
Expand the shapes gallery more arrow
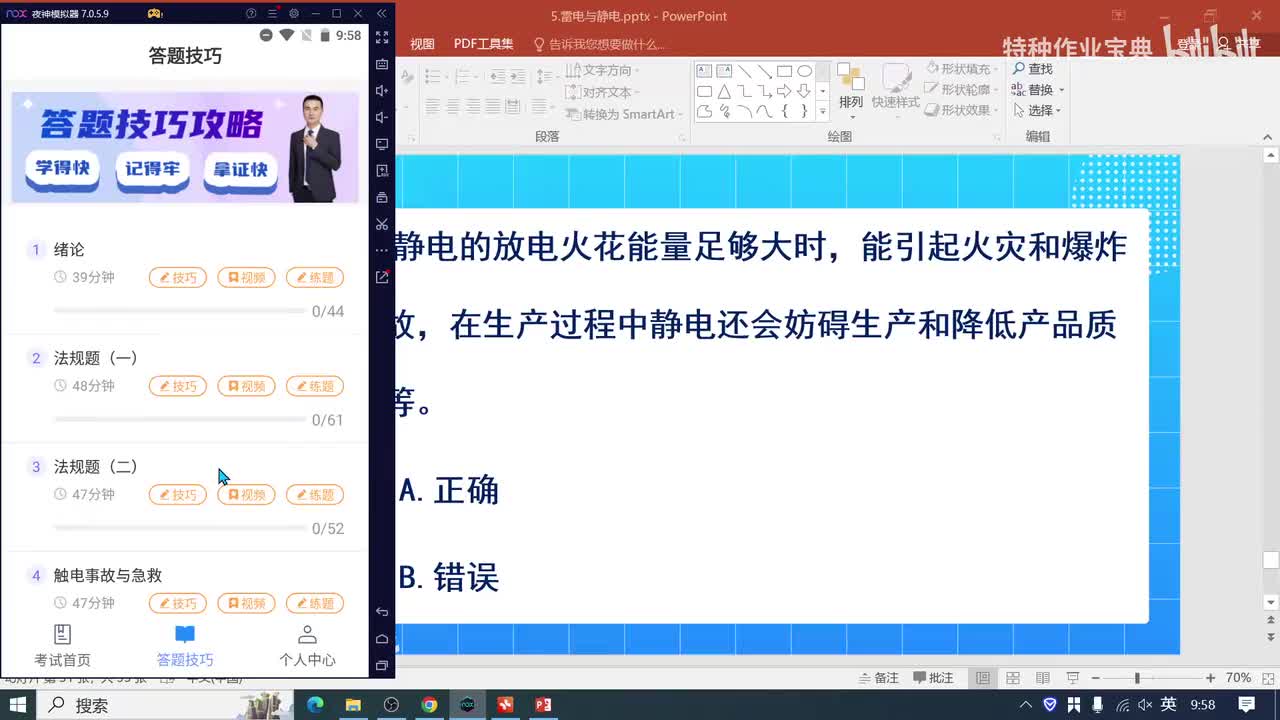[x=823, y=111]
